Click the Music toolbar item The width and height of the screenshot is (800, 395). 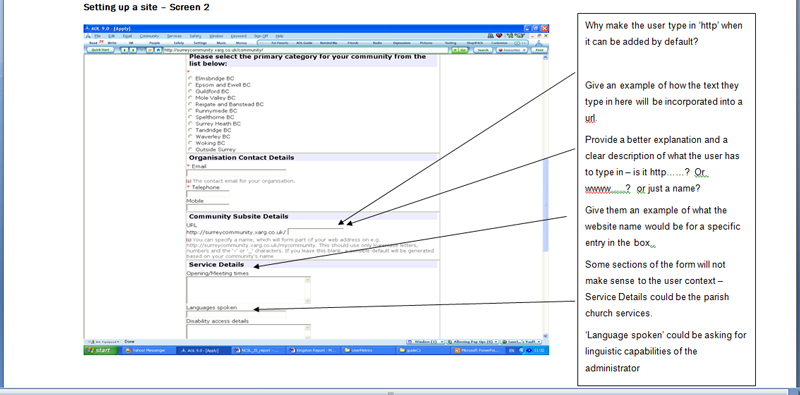click(221, 43)
